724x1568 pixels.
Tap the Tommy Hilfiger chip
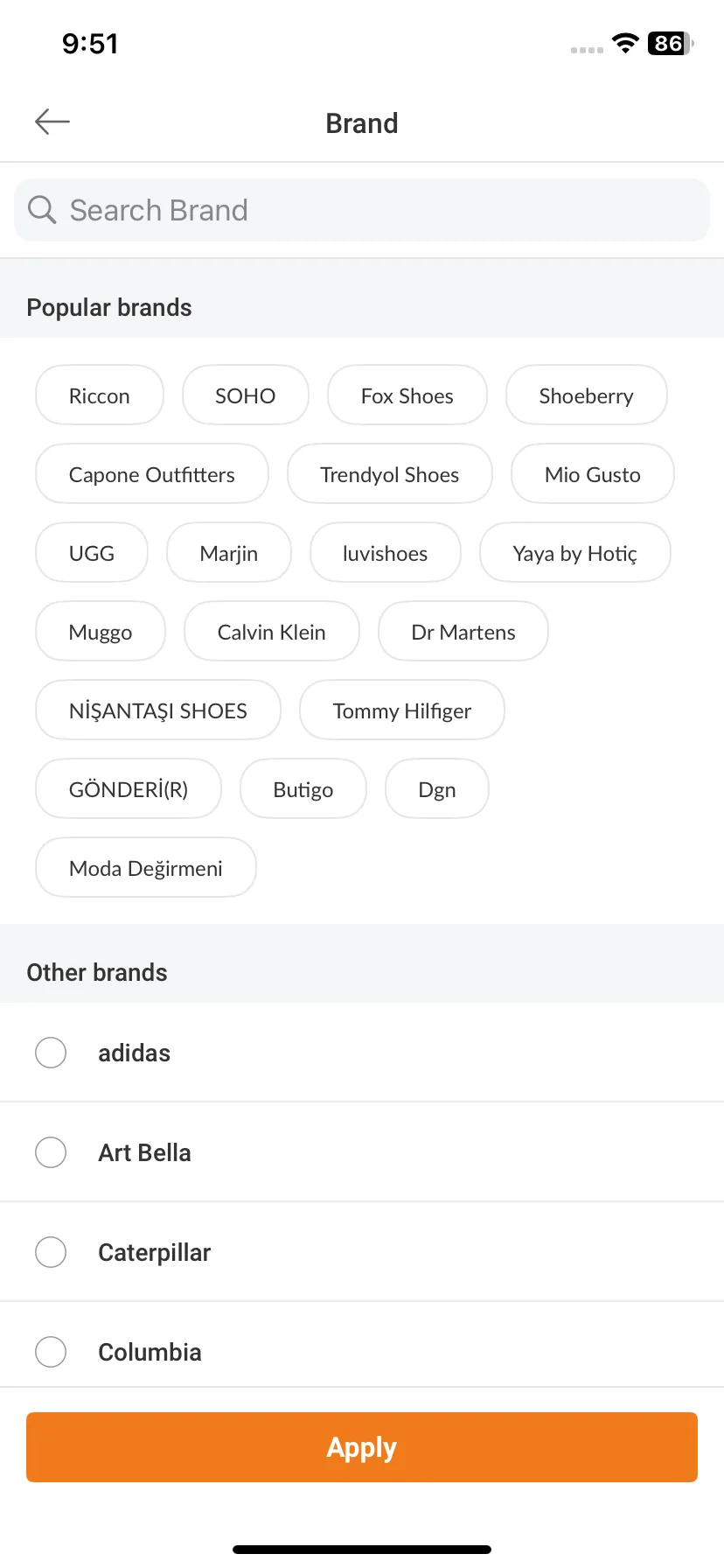click(x=401, y=710)
